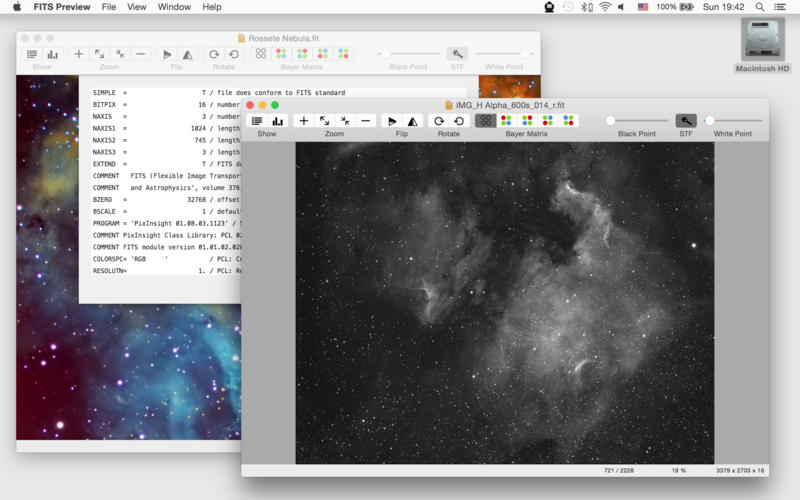This screenshot has height=500, width=800.
Task: Click White Point slider in Rossete Nebula window
Action: (504, 54)
